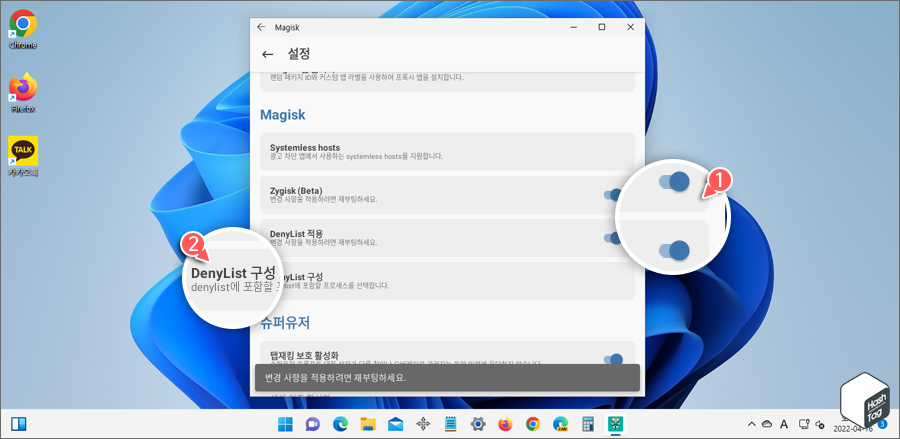Open Edge Canary from the taskbar

pos(560,424)
